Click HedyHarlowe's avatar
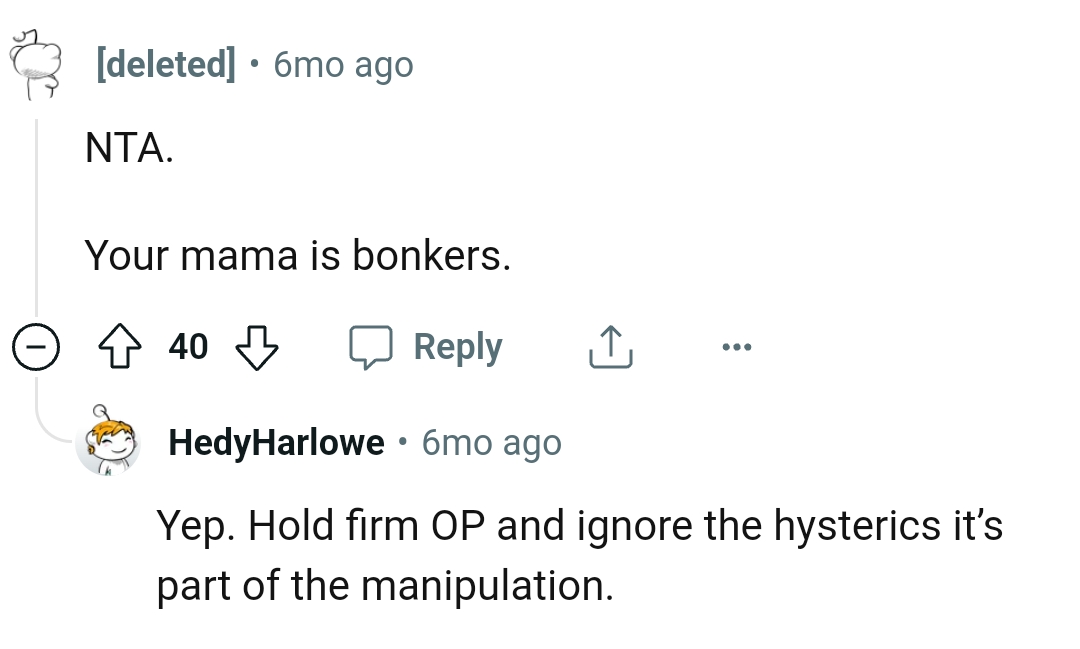 tap(110, 441)
